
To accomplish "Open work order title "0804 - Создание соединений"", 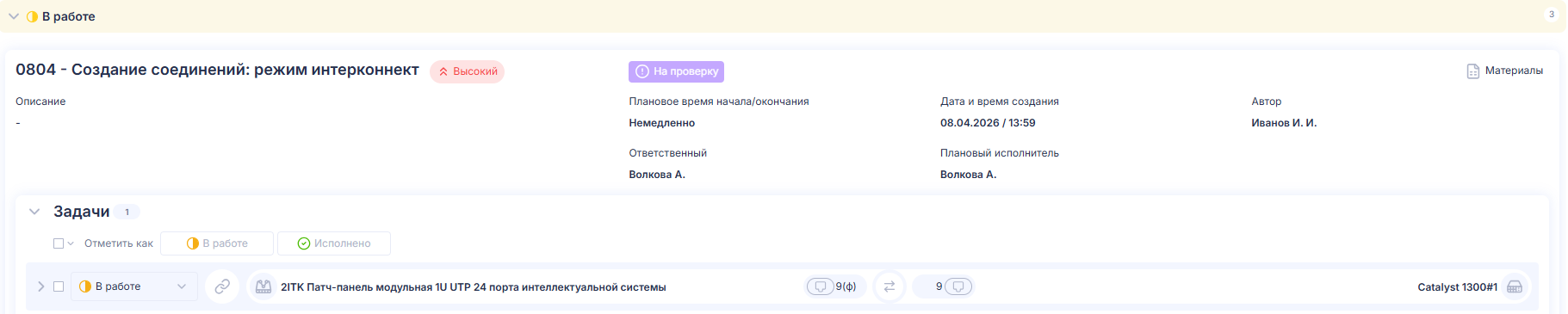I will tap(217, 70).
